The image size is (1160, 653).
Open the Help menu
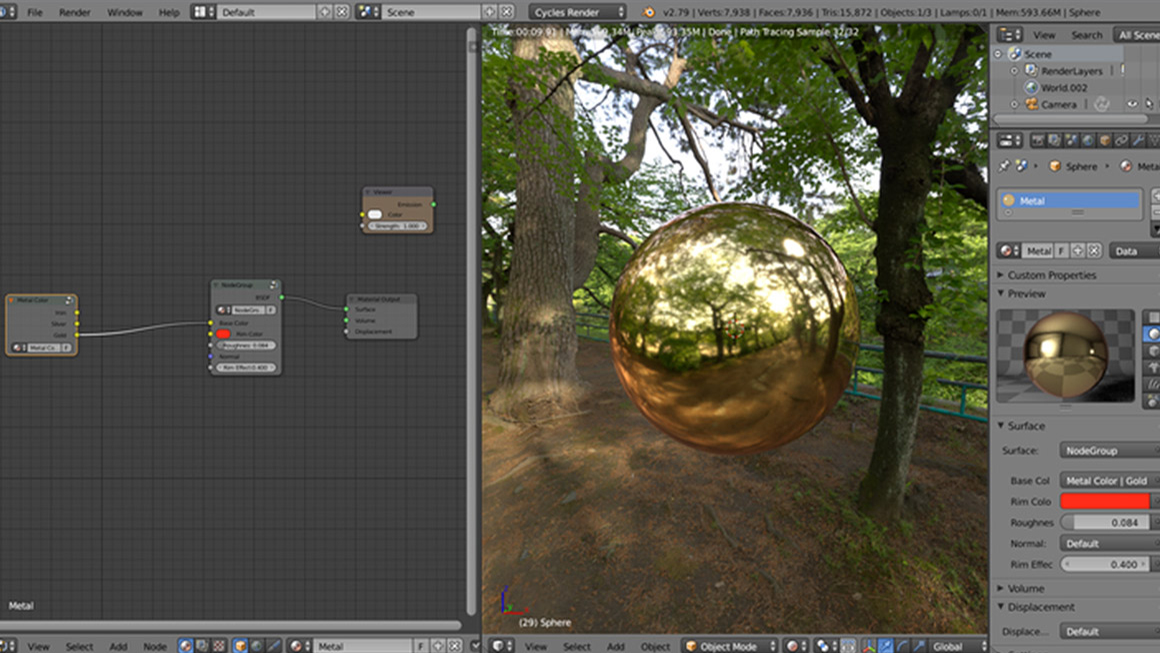169,12
